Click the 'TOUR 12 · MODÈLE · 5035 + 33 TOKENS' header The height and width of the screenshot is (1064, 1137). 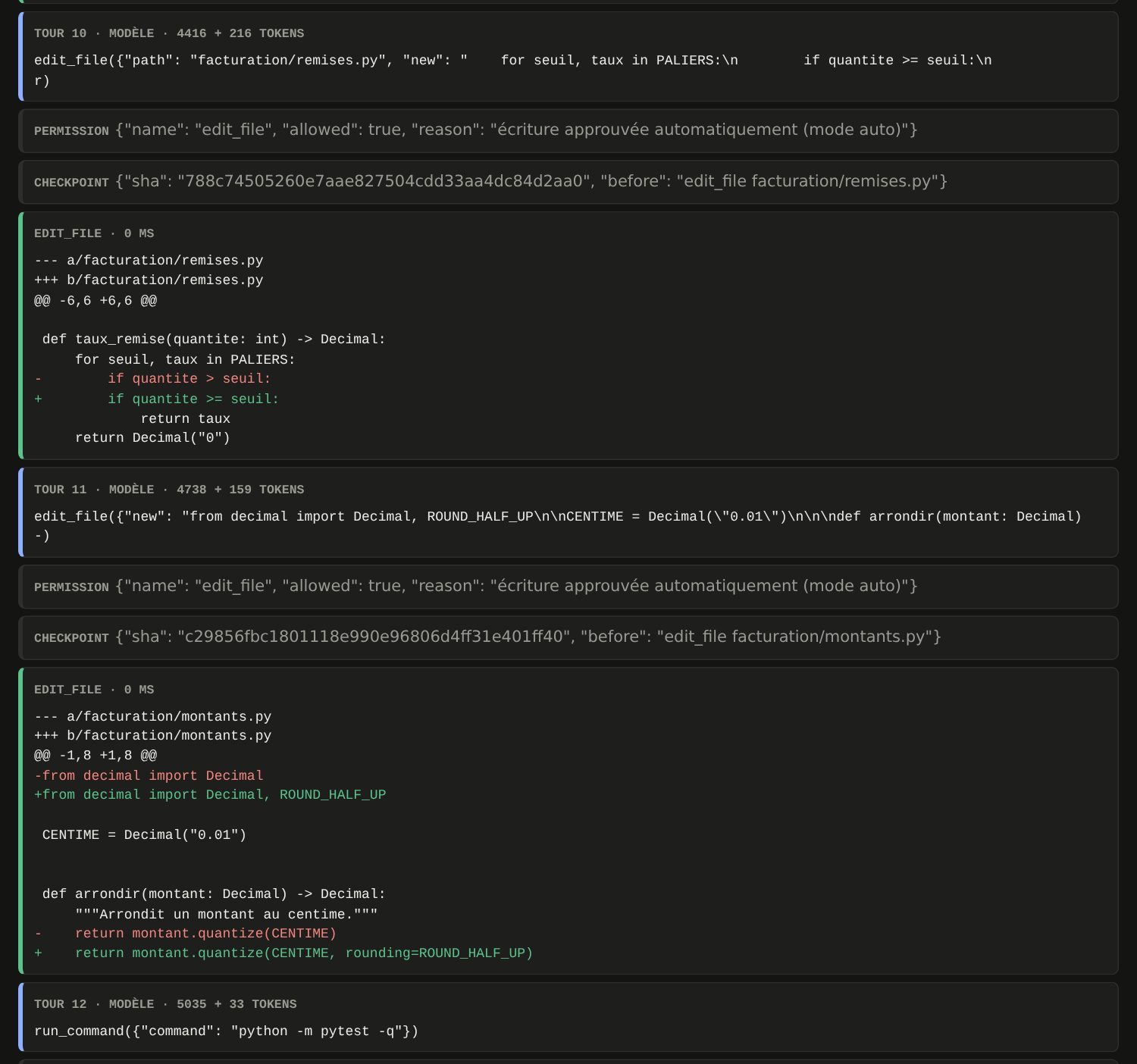click(x=165, y=1004)
